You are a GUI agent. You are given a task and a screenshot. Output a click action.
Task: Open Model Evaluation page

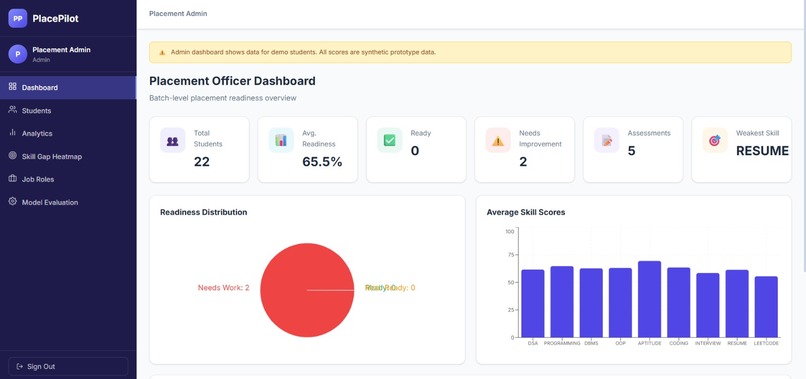point(68,202)
